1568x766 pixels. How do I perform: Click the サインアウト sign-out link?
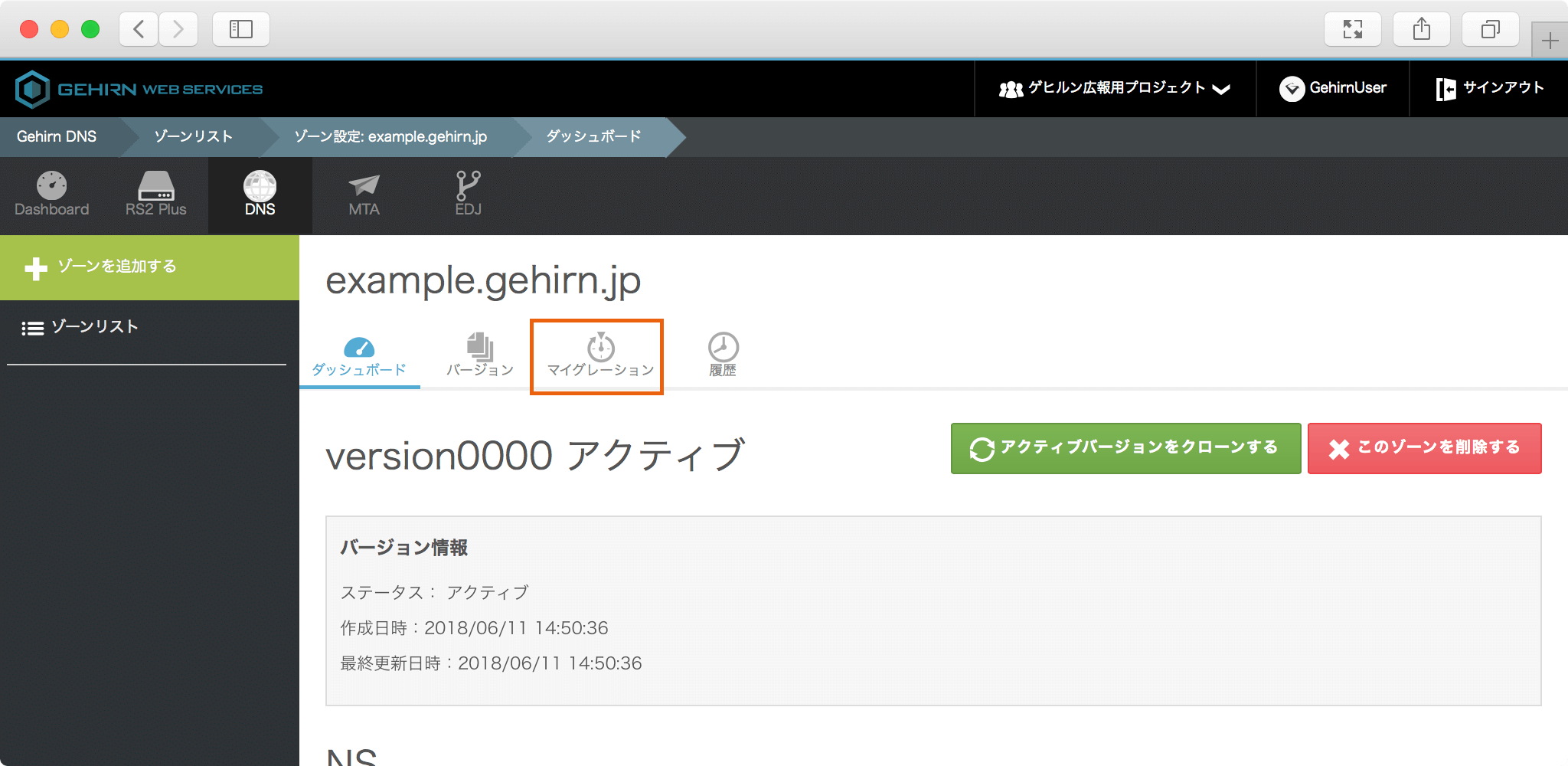[1490, 89]
